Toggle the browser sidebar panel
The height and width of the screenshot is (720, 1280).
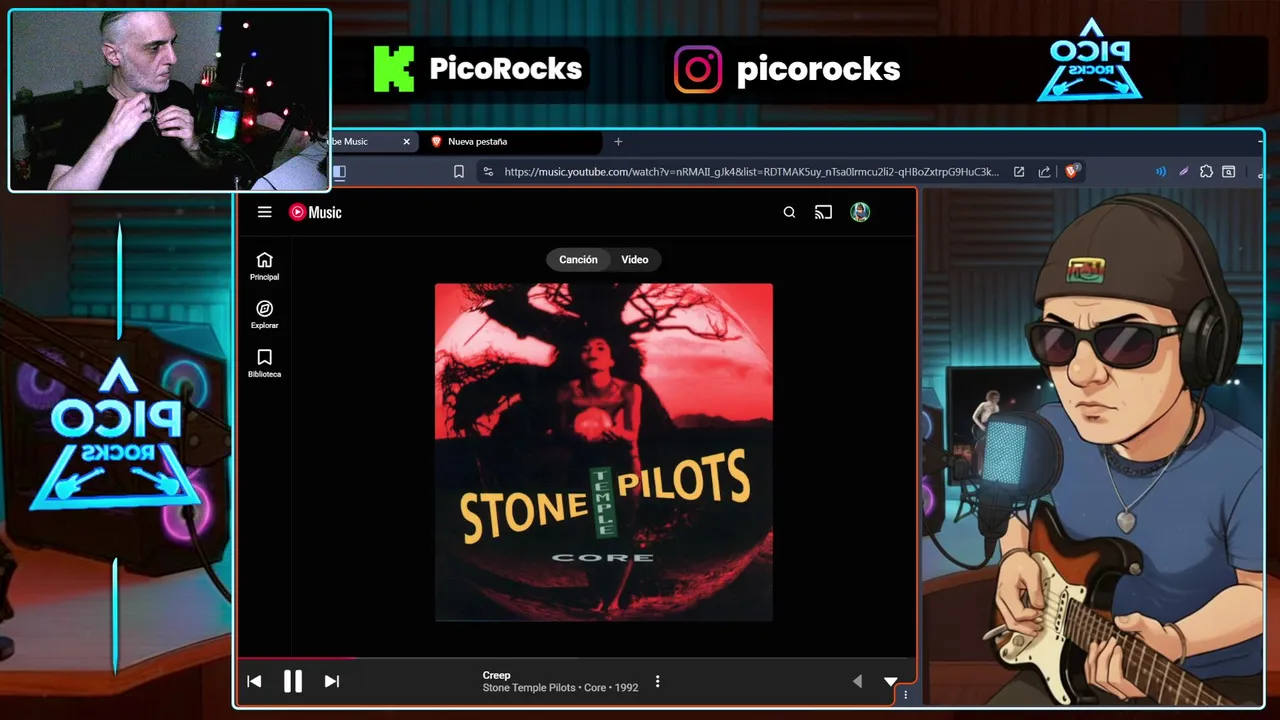[x=339, y=172]
